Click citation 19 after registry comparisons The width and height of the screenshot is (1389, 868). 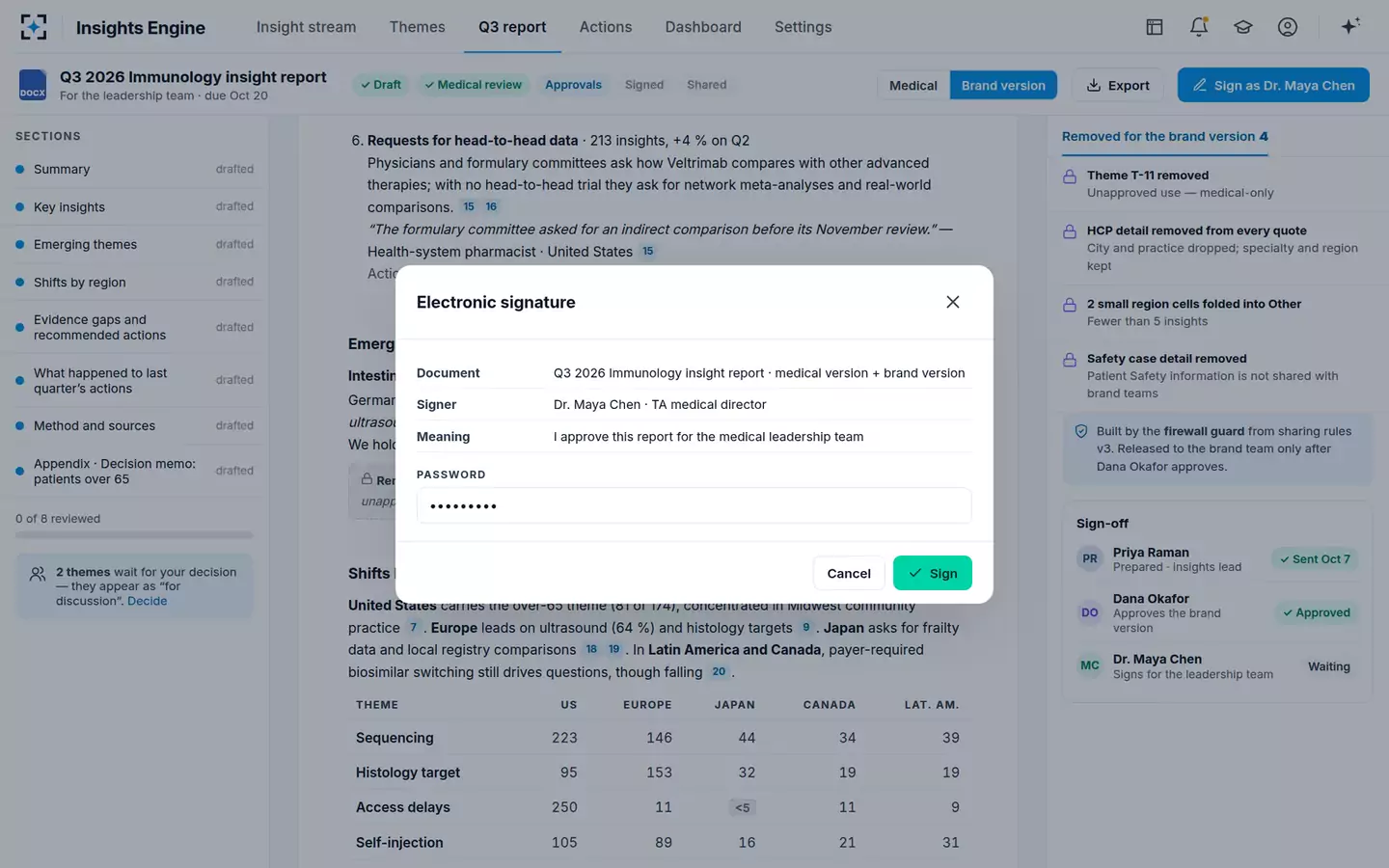[613, 649]
